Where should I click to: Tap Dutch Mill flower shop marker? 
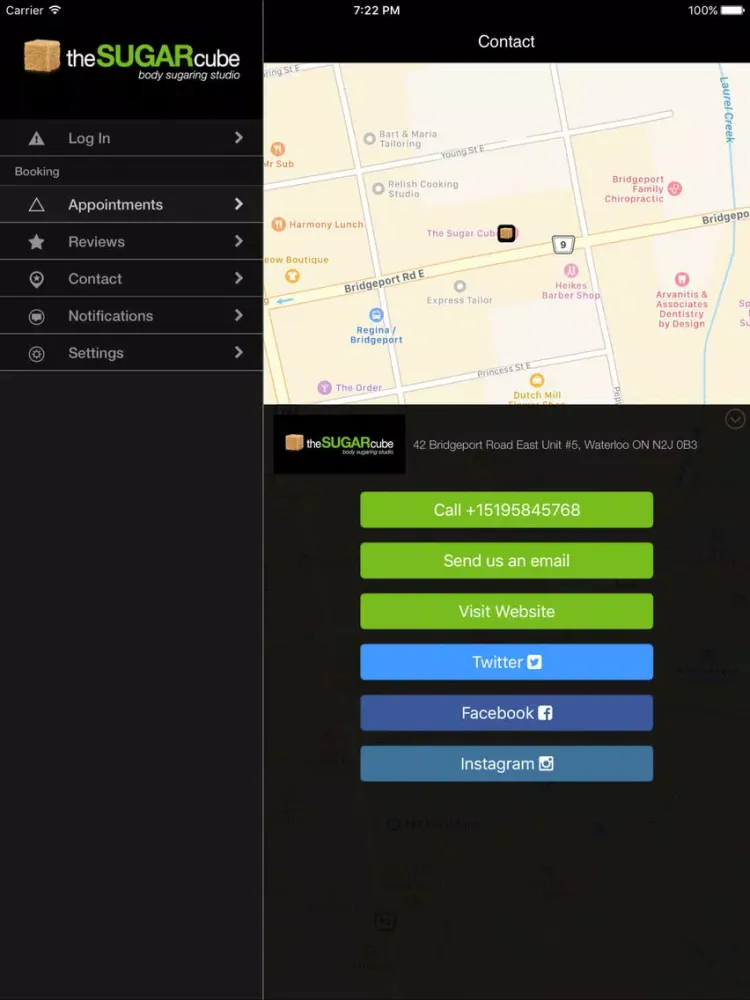pyautogui.click(x=537, y=381)
